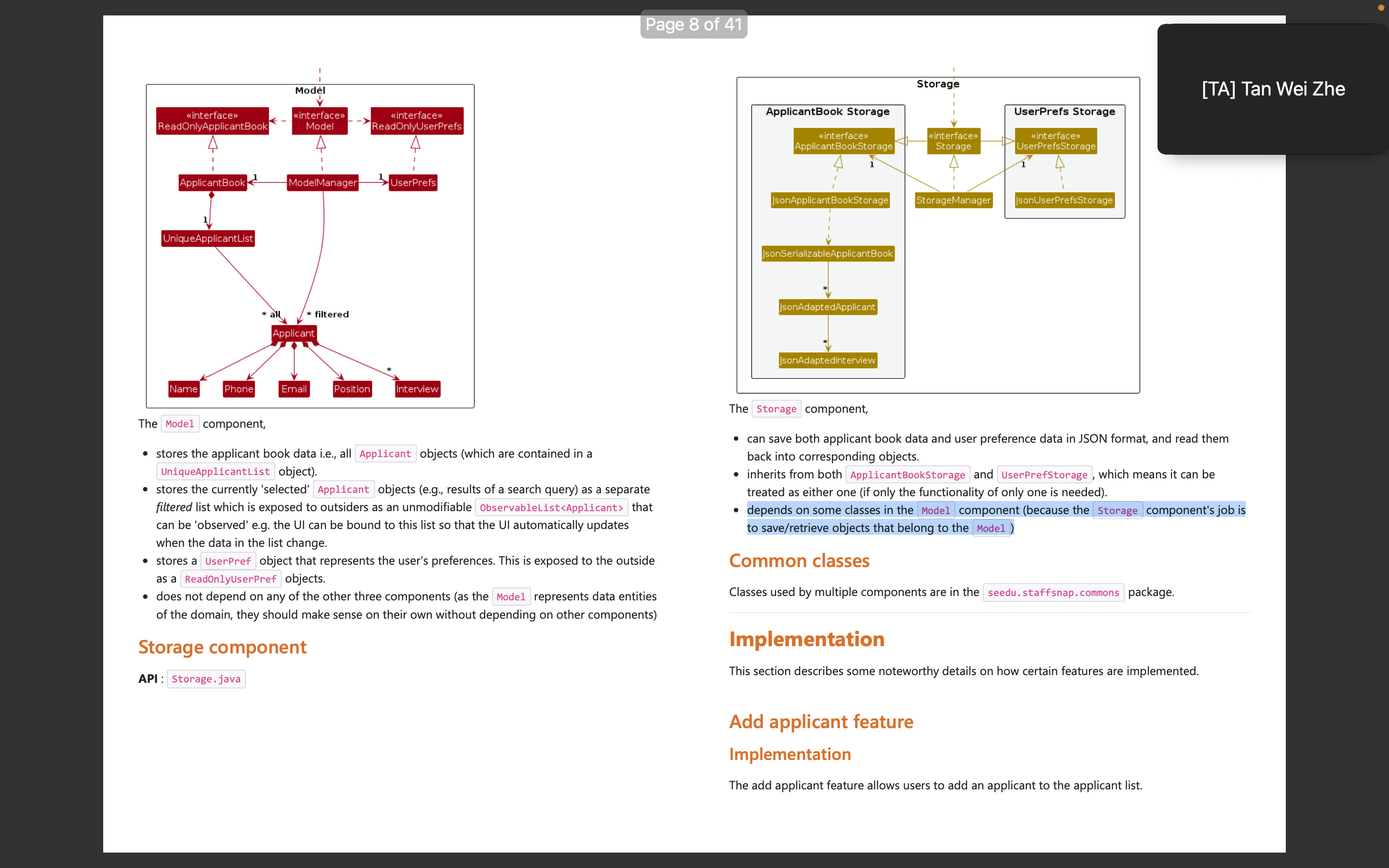Click the Interview box in Model diagram
The width and height of the screenshot is (1389, 868).
point(417,389)
